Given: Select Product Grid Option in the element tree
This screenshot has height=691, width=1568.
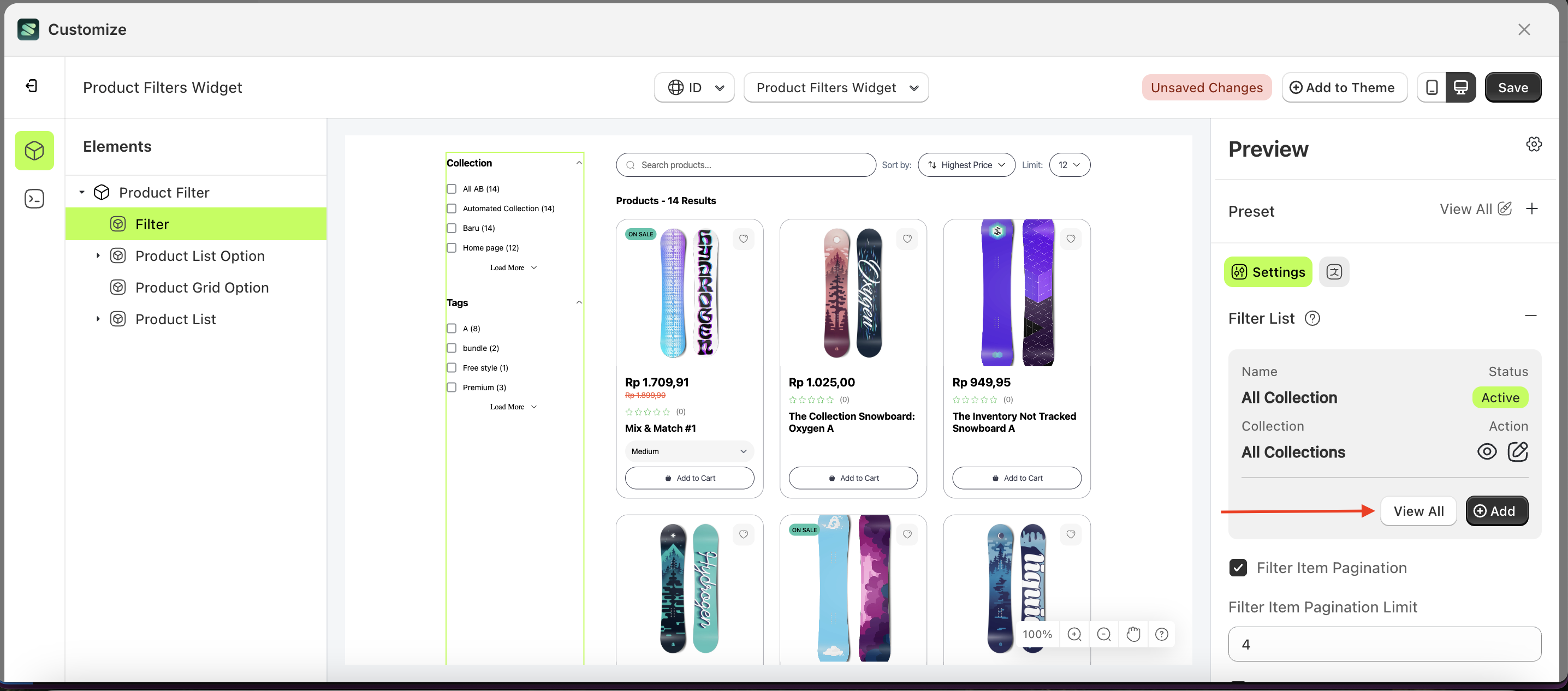Looking at the screenshot, I should coord(201,287).
